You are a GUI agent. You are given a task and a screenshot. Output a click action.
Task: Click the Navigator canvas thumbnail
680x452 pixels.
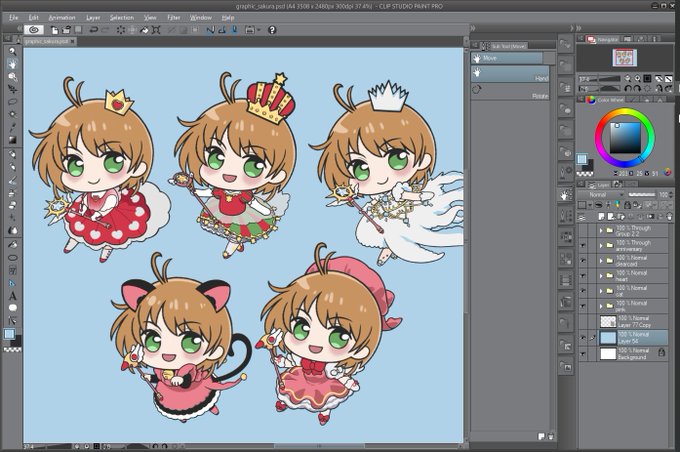point(624,58)
